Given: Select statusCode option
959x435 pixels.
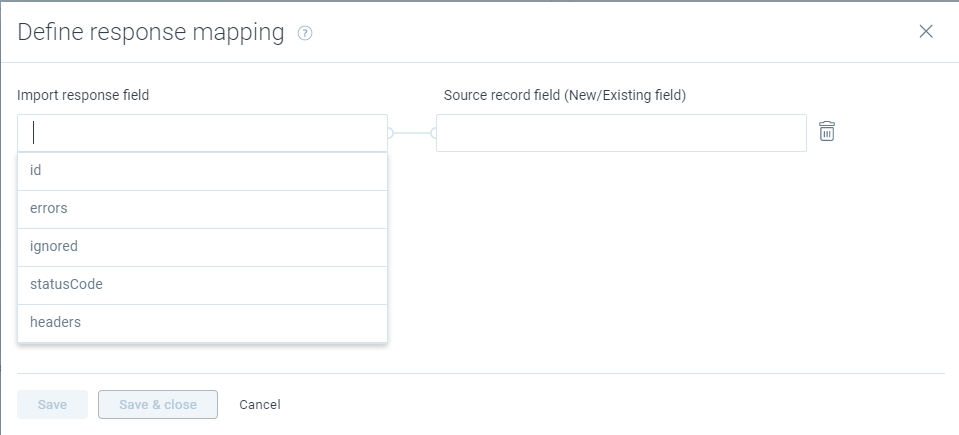Looking at the screenshot, I should [x=202, y=285].
